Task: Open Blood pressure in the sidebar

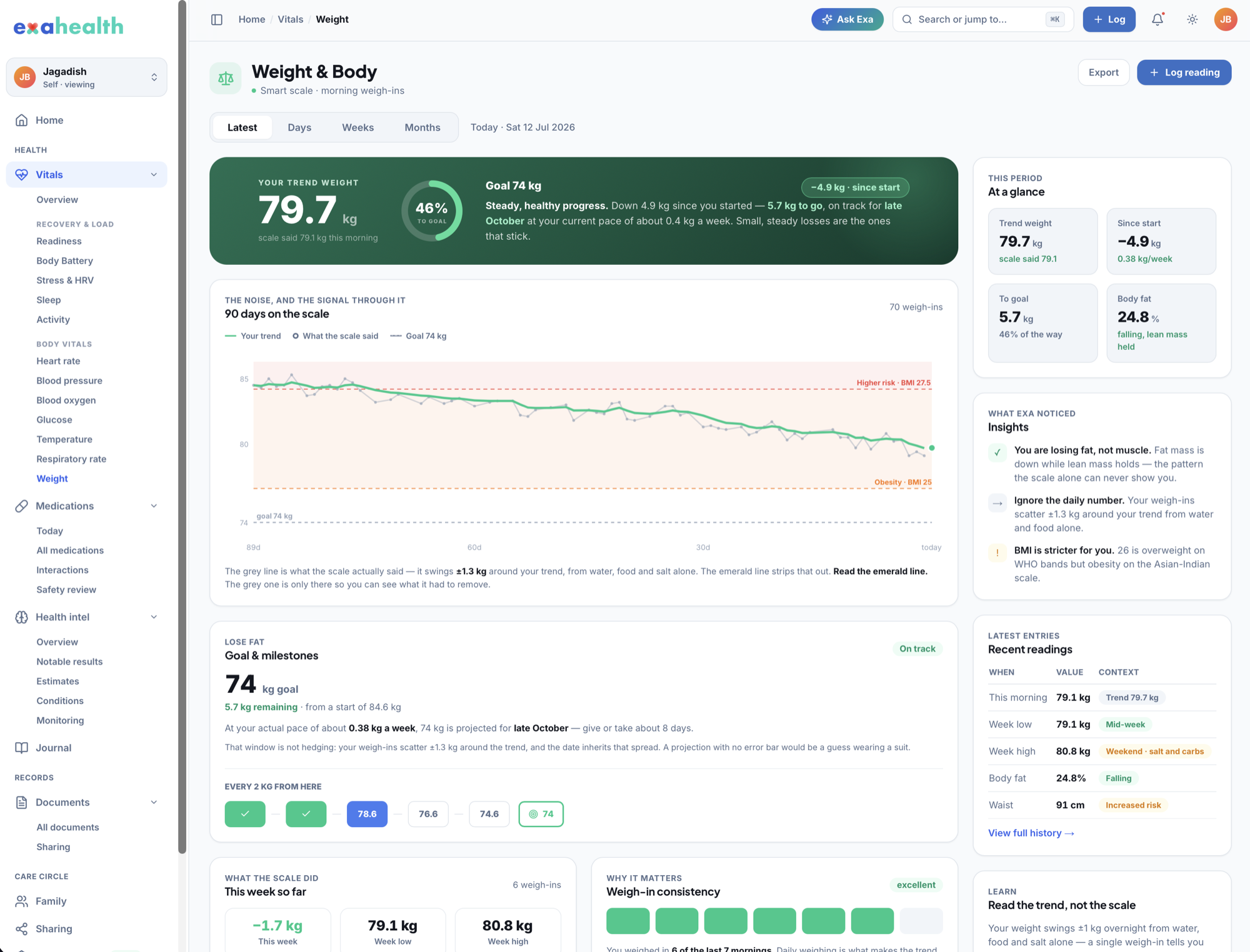Action: (x=69, y=380)
